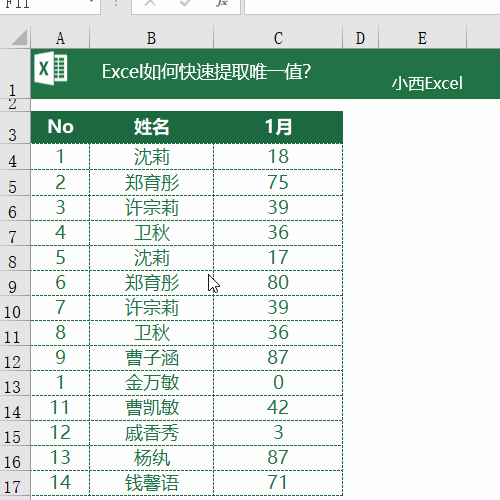The image size is (500, 500).
Task: Select column C header
Action: [278, 38]
